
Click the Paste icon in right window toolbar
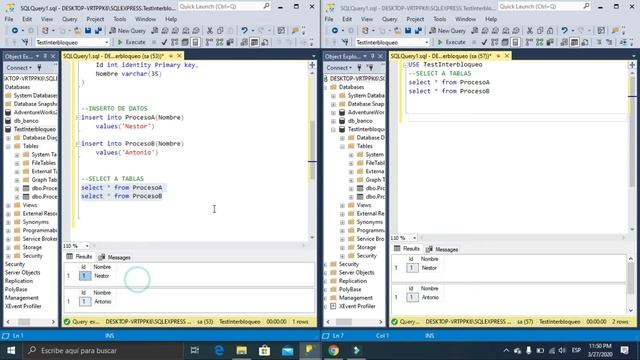pos(550,31)
